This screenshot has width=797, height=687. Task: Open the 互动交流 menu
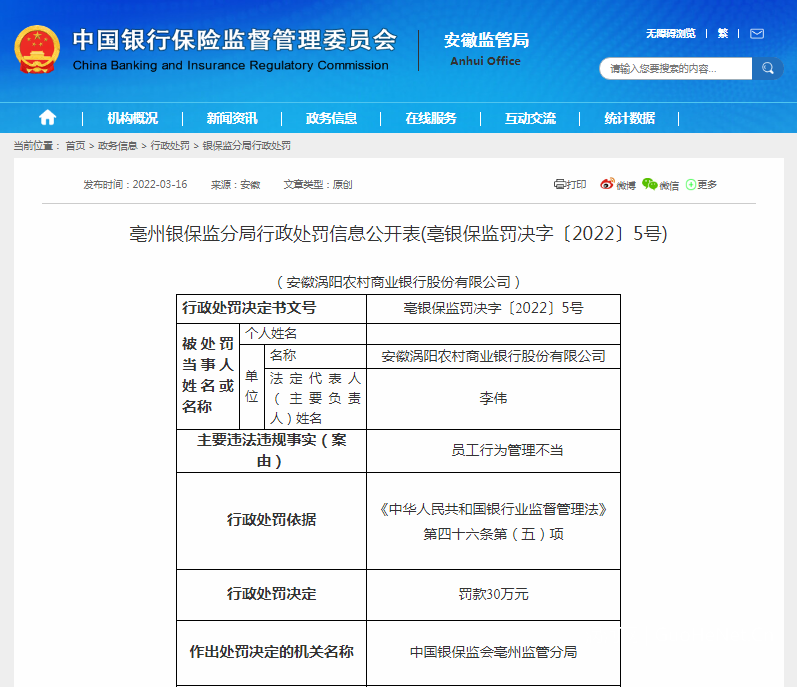(x=530, y=117)
